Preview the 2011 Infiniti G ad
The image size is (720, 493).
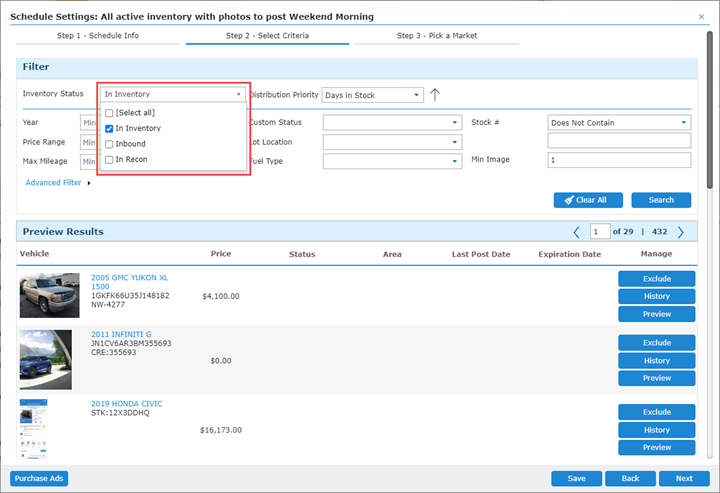[657, 378]
